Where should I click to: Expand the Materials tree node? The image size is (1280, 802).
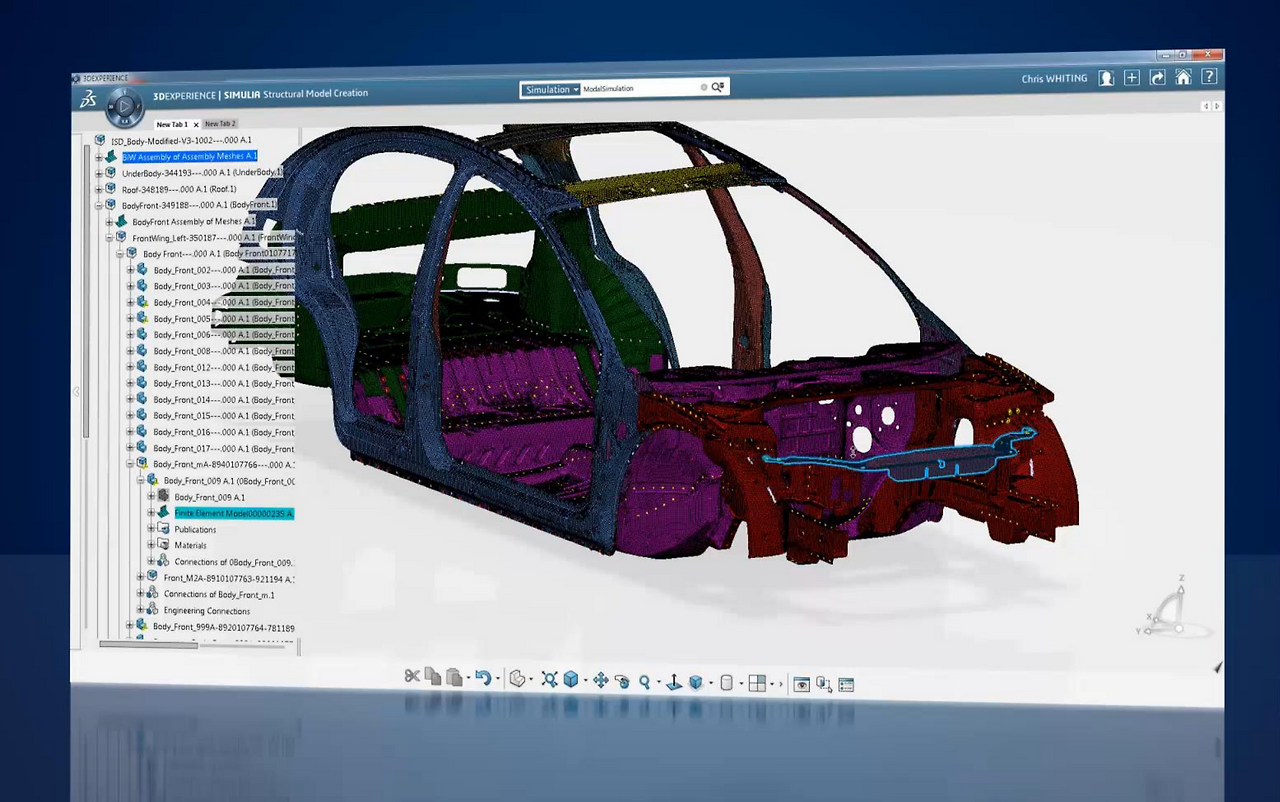151,545
